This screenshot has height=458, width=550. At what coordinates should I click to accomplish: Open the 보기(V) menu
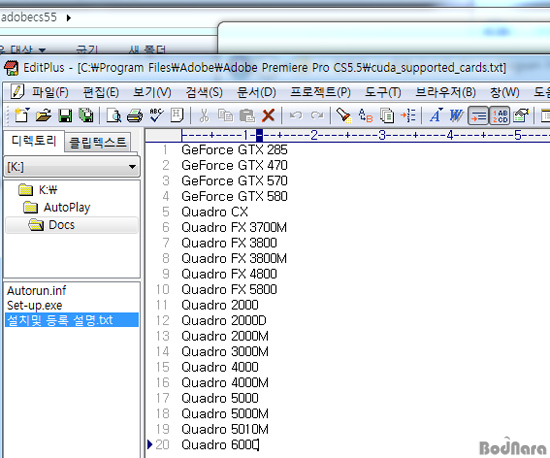(x=152, y=92)
